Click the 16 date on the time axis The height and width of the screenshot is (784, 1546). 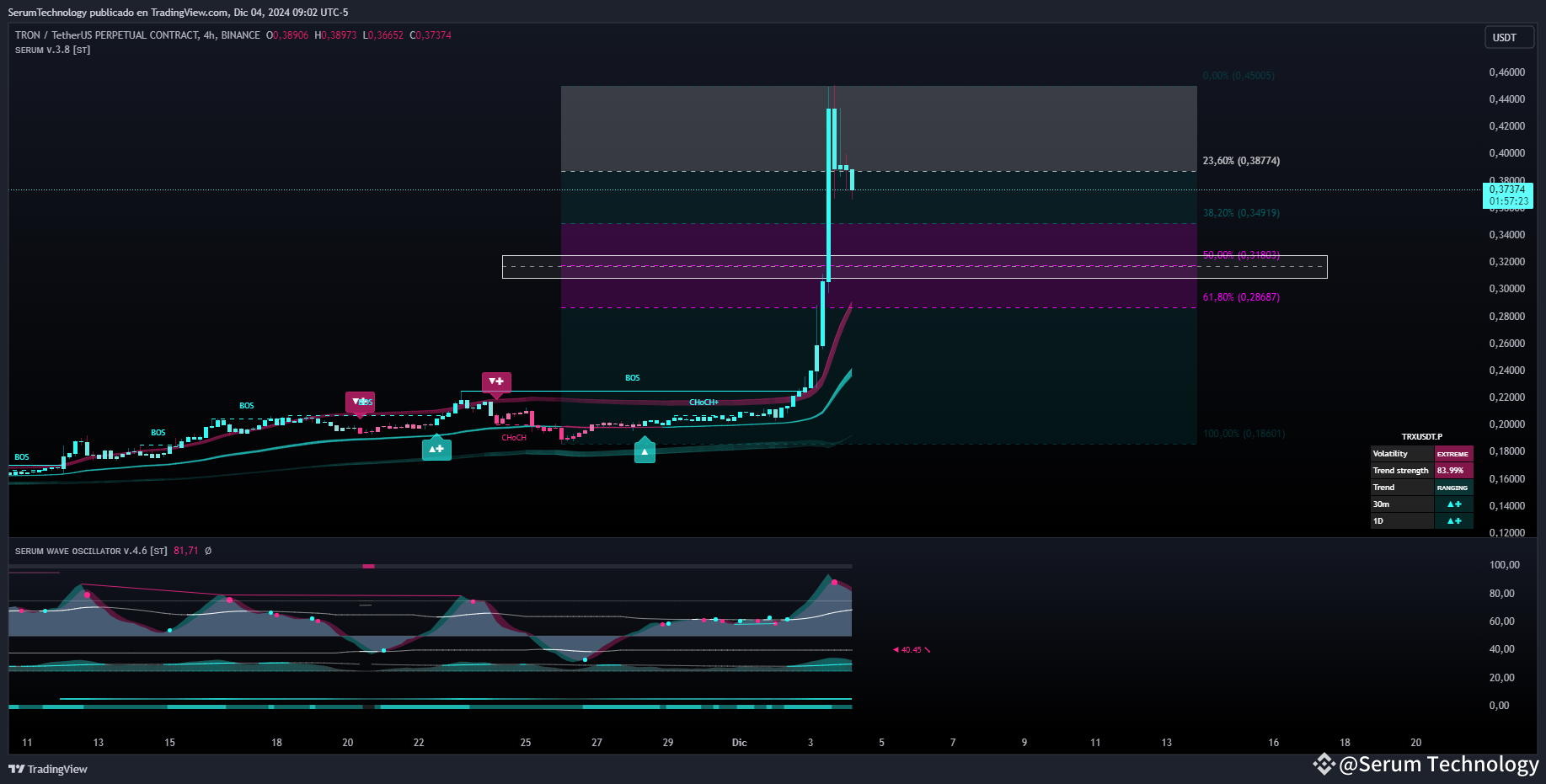click(x=1273, y=743)
